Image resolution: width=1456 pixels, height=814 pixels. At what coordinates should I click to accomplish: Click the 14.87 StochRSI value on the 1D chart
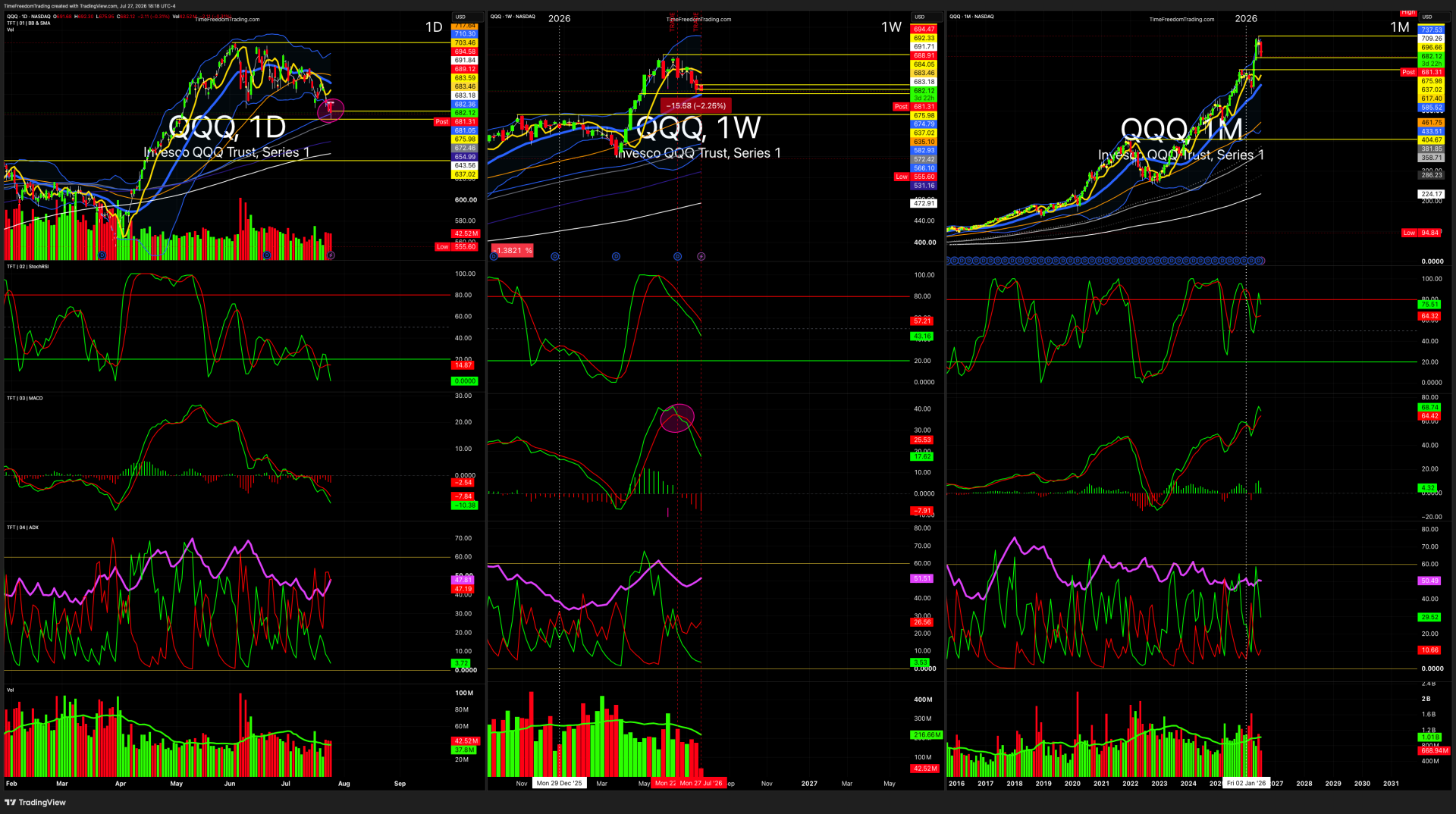(463, 365)
